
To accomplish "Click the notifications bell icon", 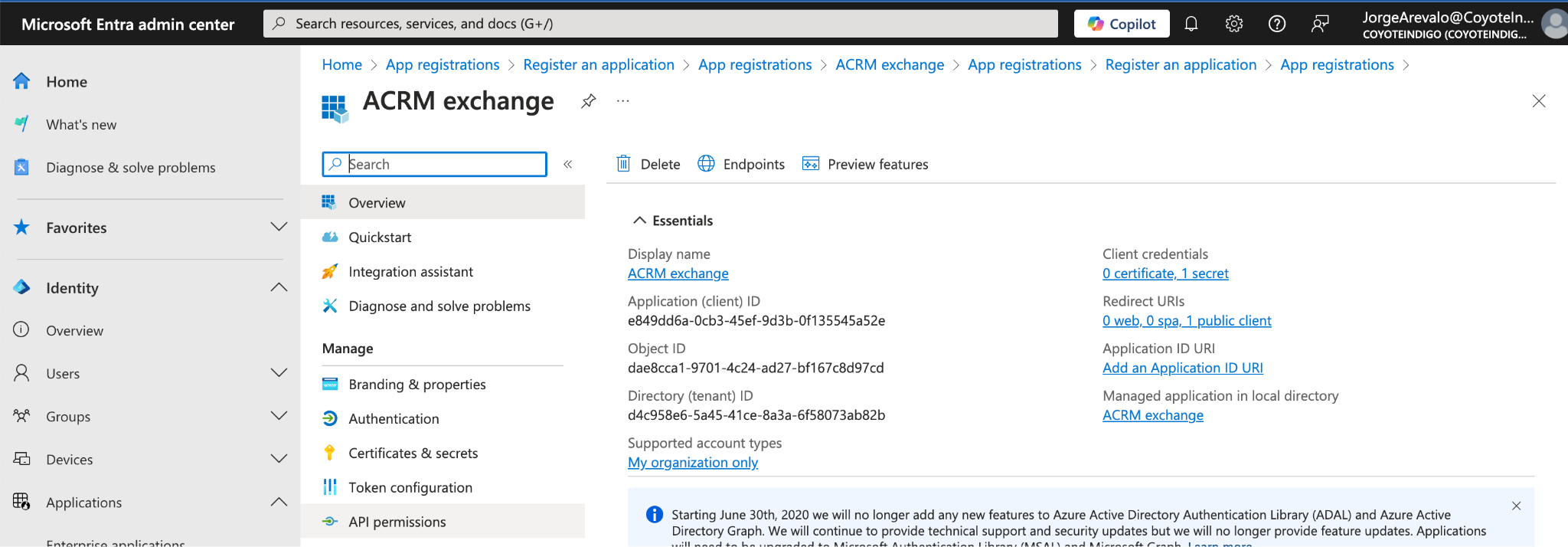I will pyautogui.click(x=1191, y=24).
